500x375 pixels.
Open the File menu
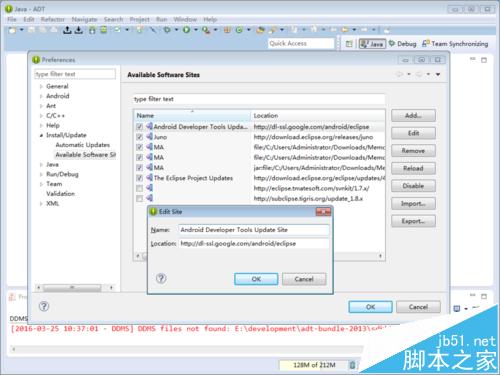12,19
